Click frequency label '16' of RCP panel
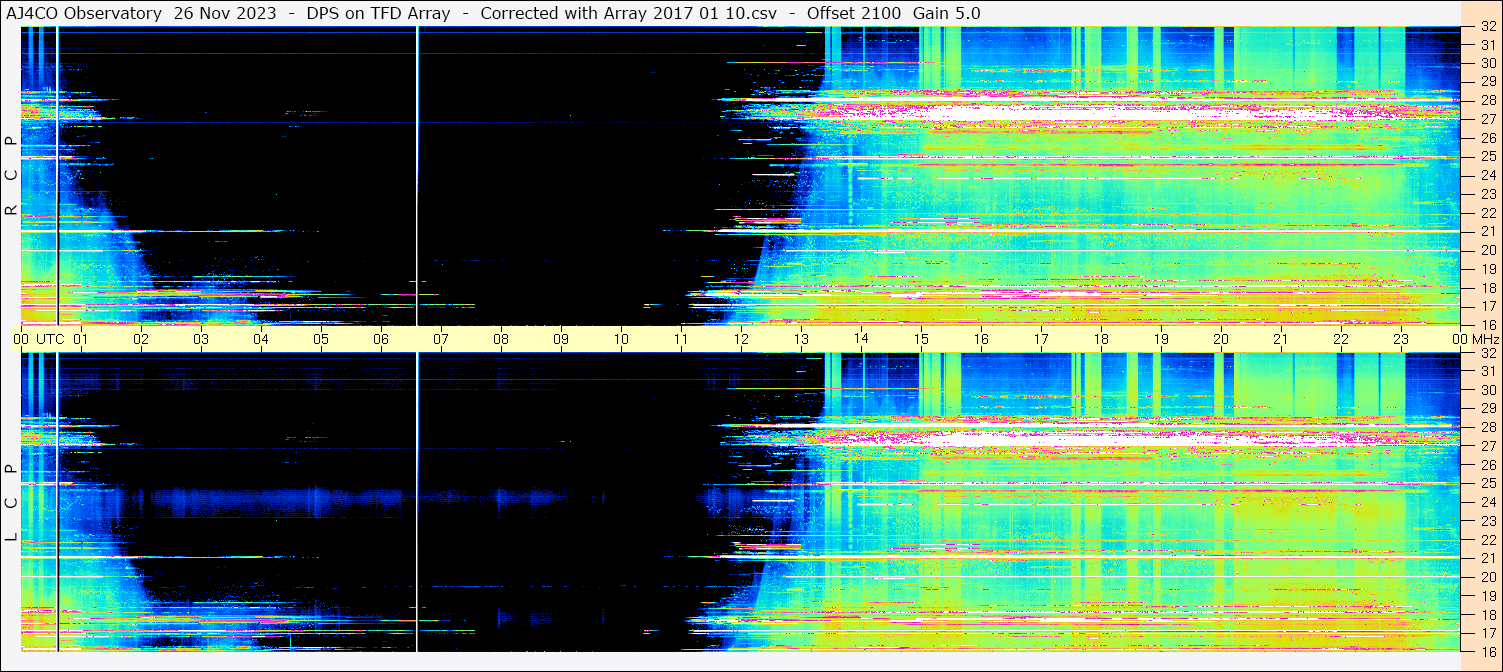 1487,324
